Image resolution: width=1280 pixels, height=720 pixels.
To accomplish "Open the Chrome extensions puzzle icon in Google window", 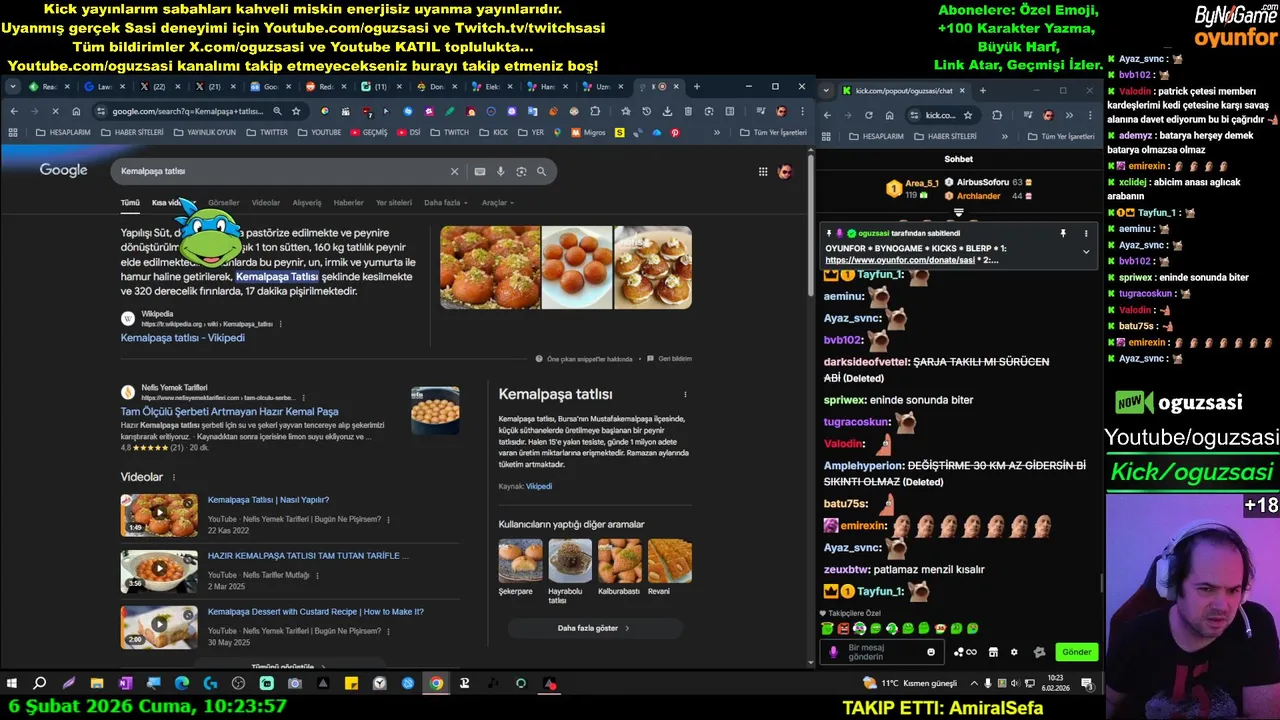I will (x=595, y=111).
